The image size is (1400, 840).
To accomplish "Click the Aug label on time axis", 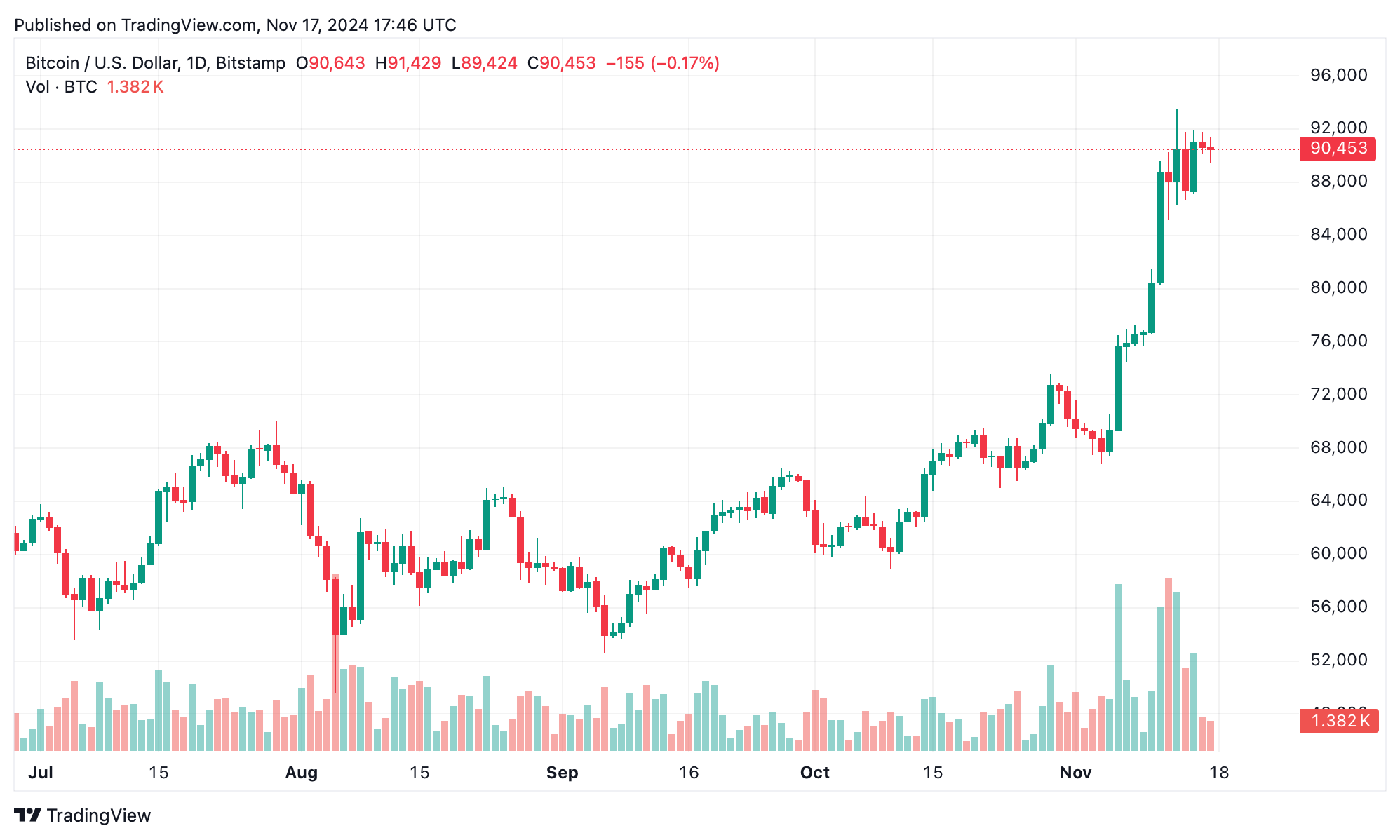I will (x=302, y=773).
